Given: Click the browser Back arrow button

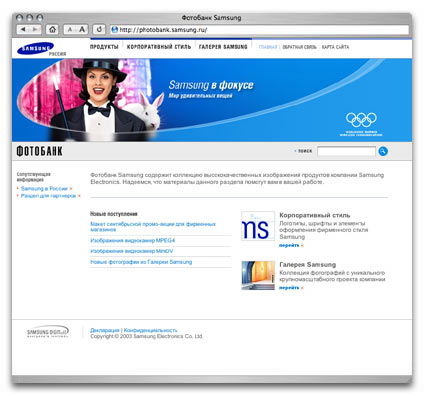Looking at the screenshot, I should [23, 29].
